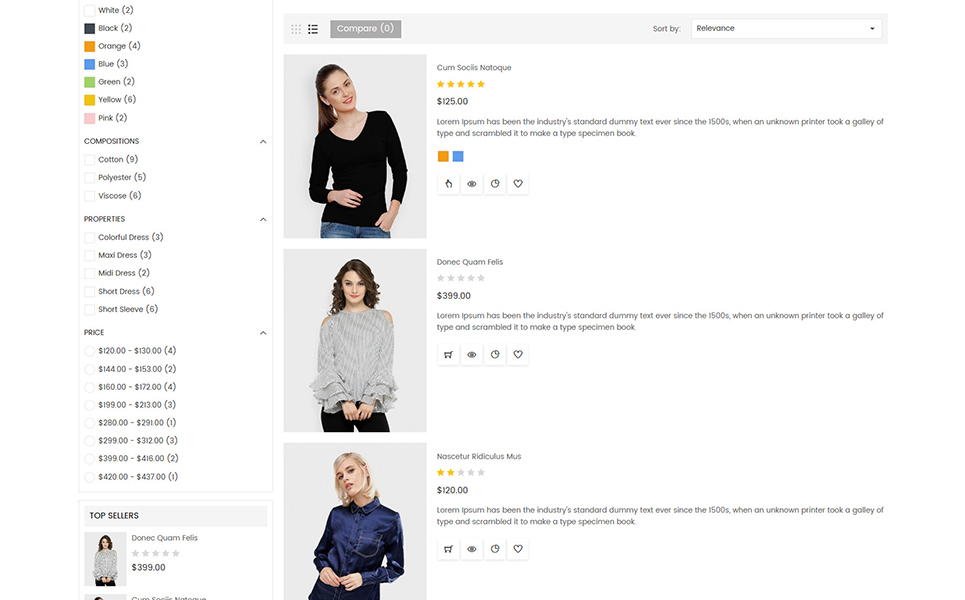
Task: Check the Colorful Dress filter
Action: coord(89,238)
